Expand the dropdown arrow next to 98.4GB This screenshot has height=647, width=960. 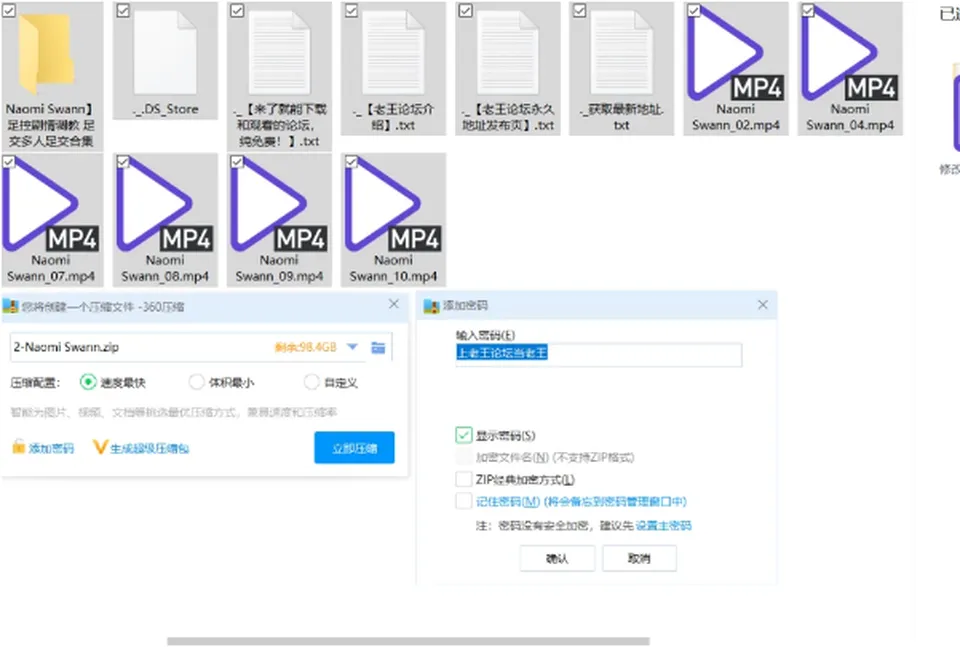[x=352, y=347]
